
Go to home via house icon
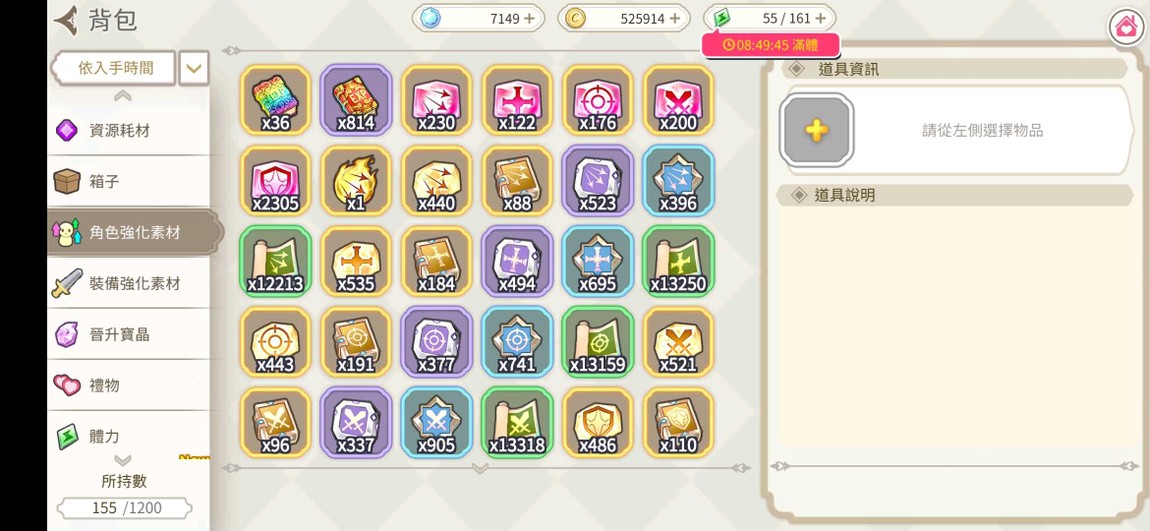(1126, 28)
